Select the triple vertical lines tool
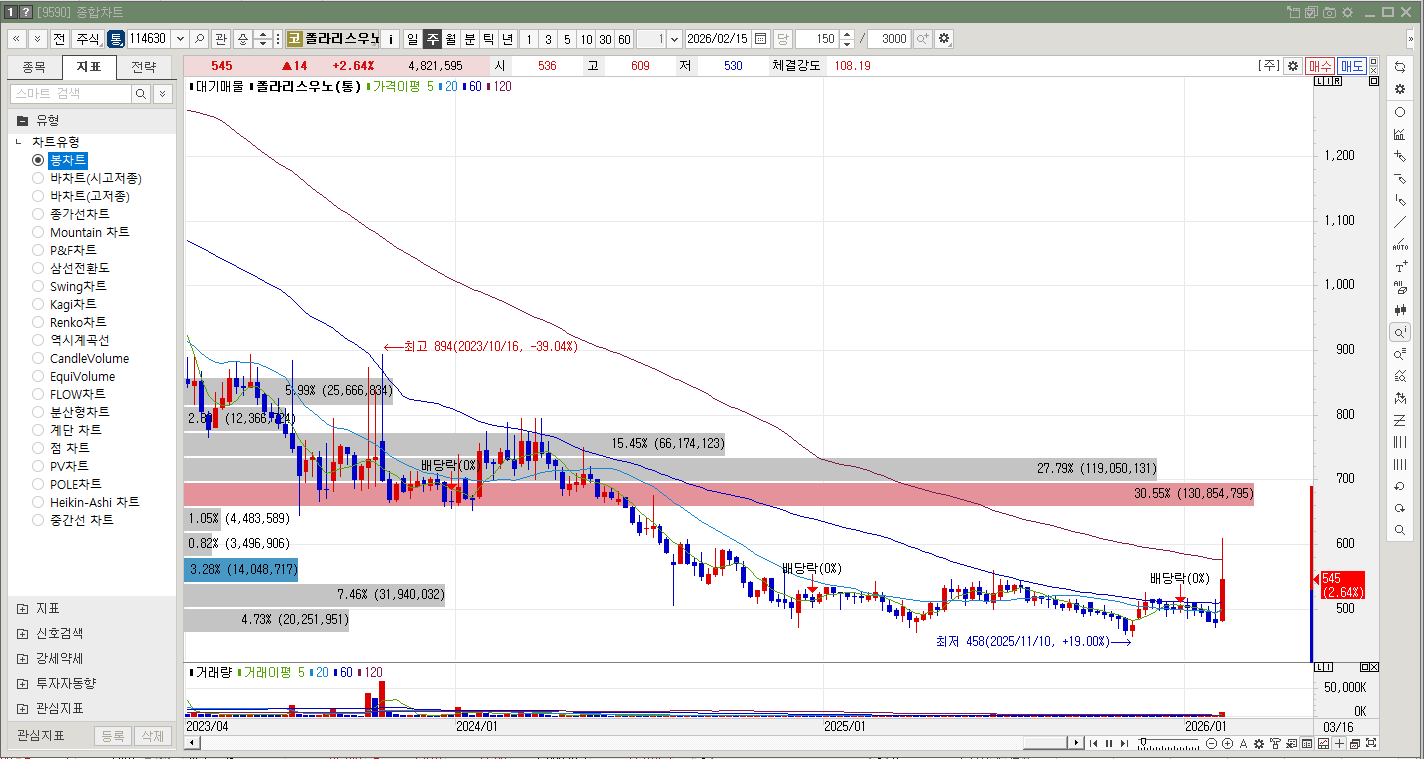The width and height of the screenshot is (1424, 759). click(1400, 442)
